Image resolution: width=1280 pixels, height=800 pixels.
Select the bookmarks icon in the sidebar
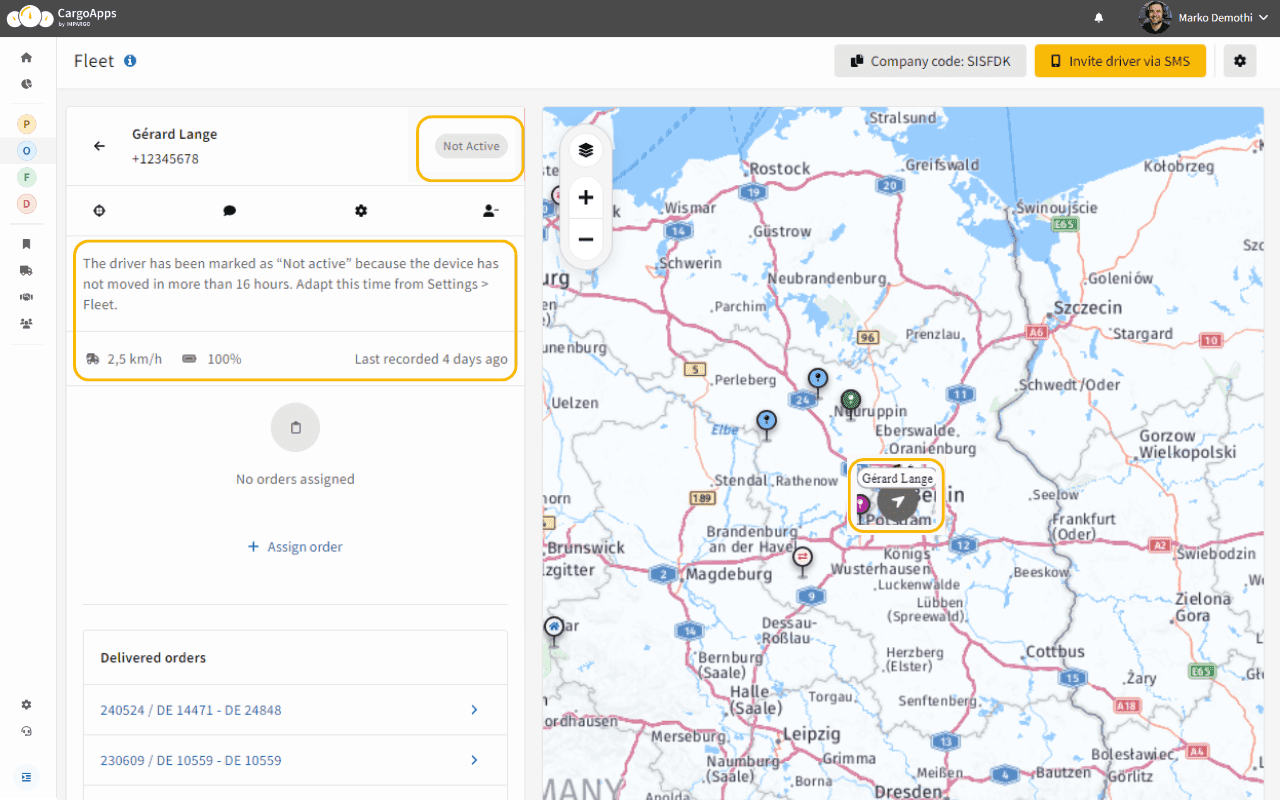pyautogui.click(x=26, y=243)
